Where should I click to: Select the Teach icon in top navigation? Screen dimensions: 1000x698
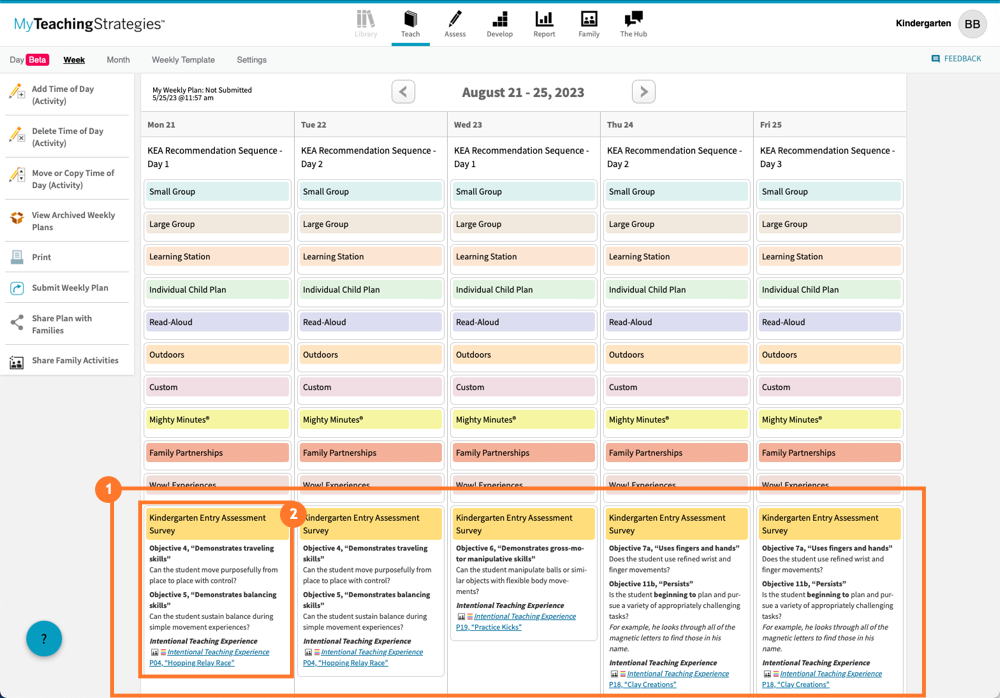pos(410,24)
